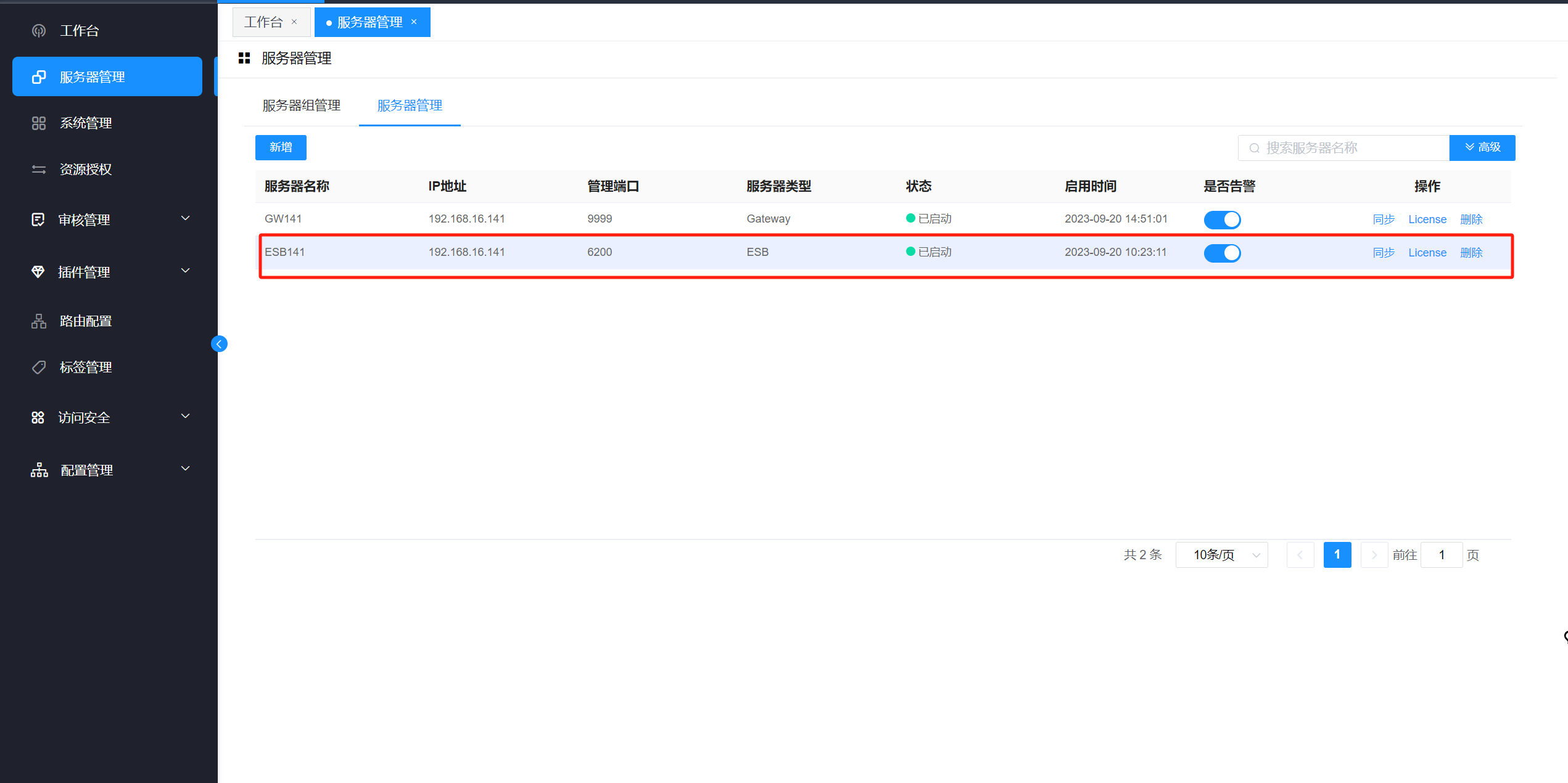The width and height of the screenshot is (1568, 783).
Task: Collapse sidebar with blue arrow button
Action: (219, 344)
